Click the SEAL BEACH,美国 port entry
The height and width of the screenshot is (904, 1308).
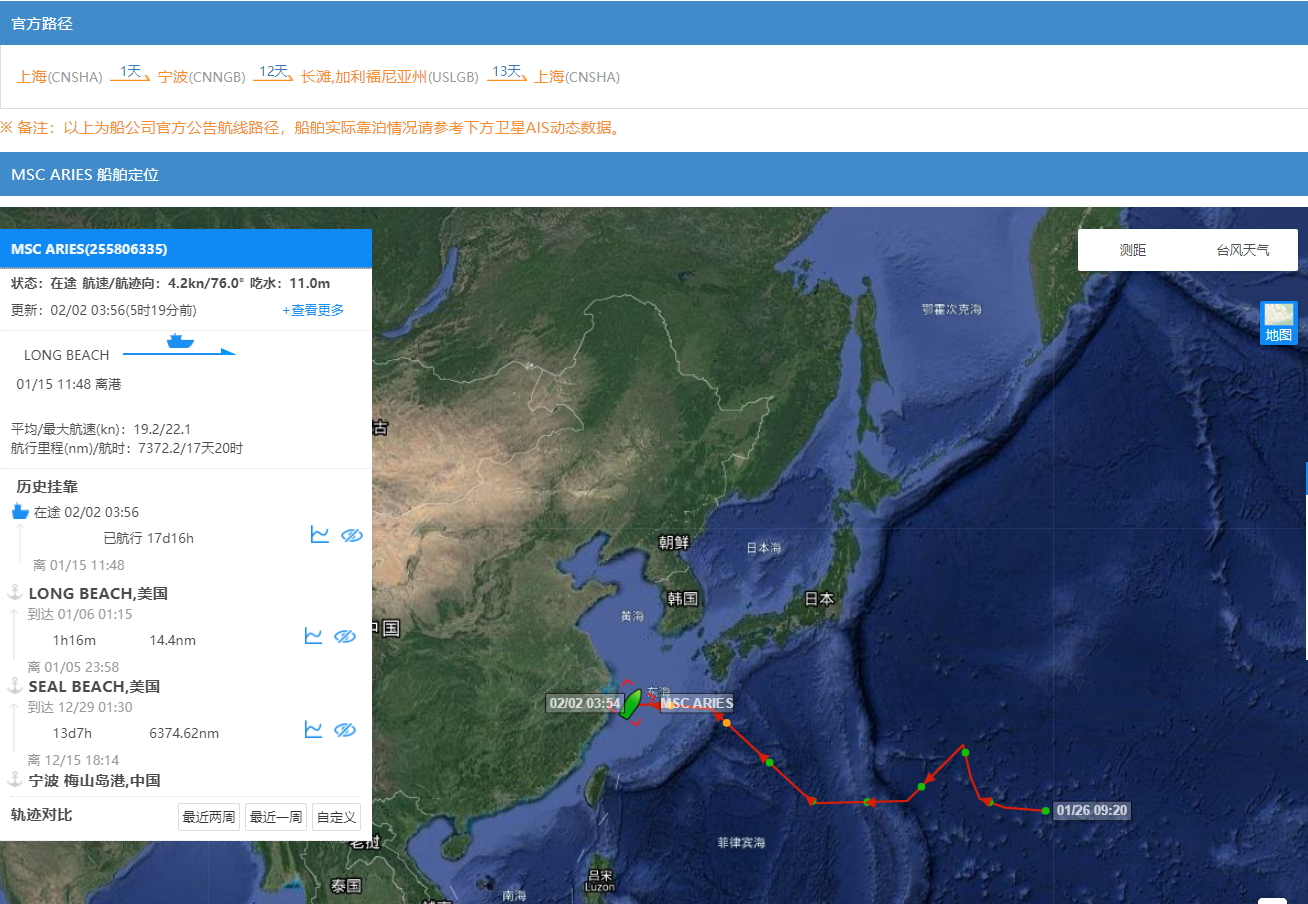tap(94, 686)
